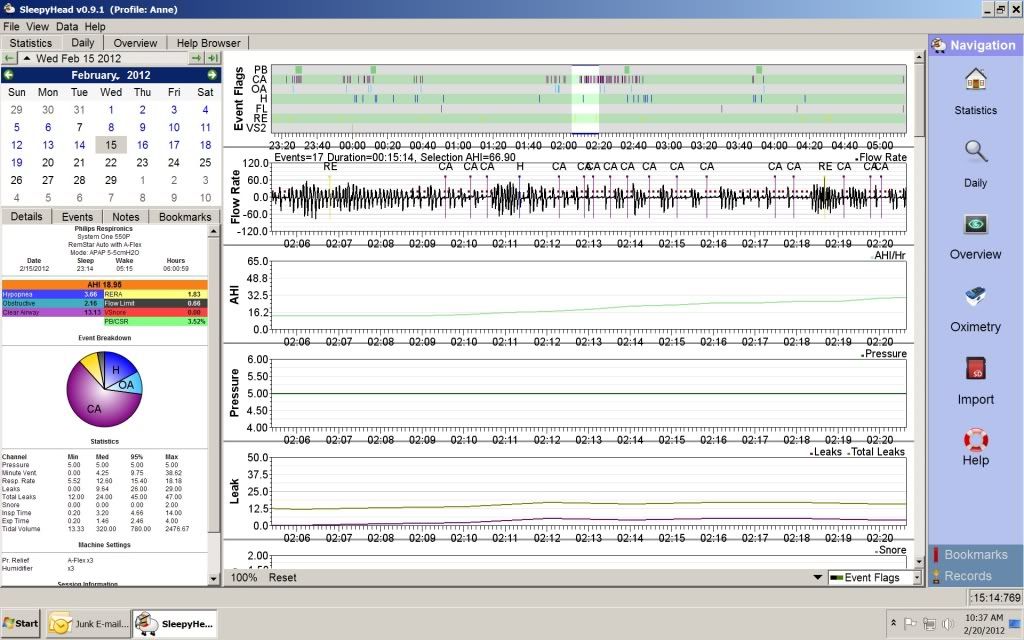Select February 15 in the calendar
Viewport: 1024px width, 640px height.
coord(111,145)
